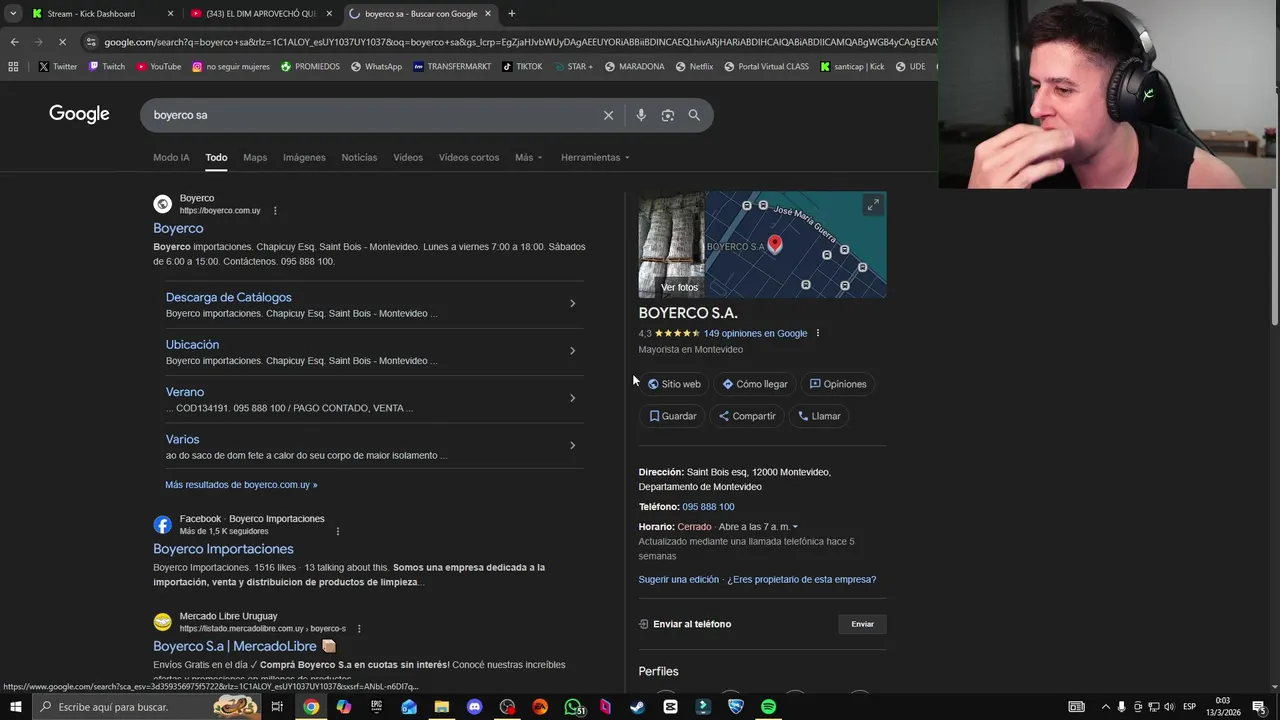The height and width of the screenshot is (720, 1280).
Task: Open Spotify from the Windows taskbar
Action: 768,707
